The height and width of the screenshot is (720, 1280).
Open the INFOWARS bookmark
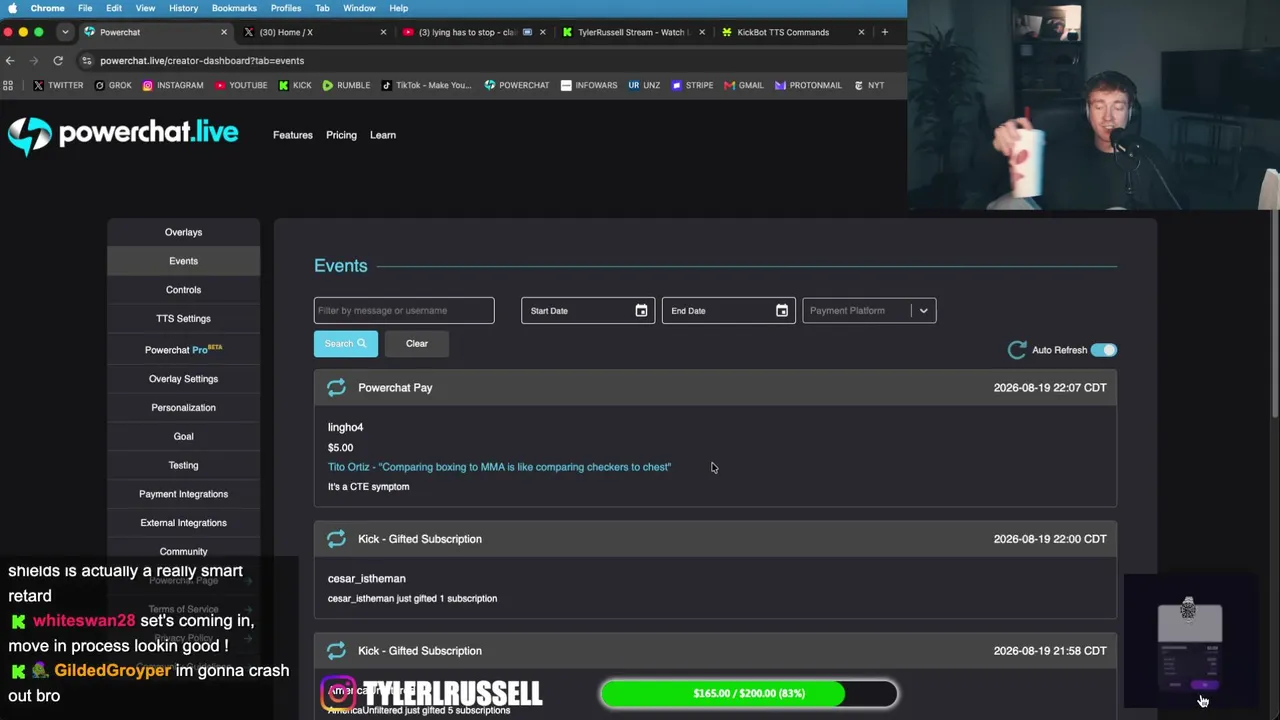(589, 85)
